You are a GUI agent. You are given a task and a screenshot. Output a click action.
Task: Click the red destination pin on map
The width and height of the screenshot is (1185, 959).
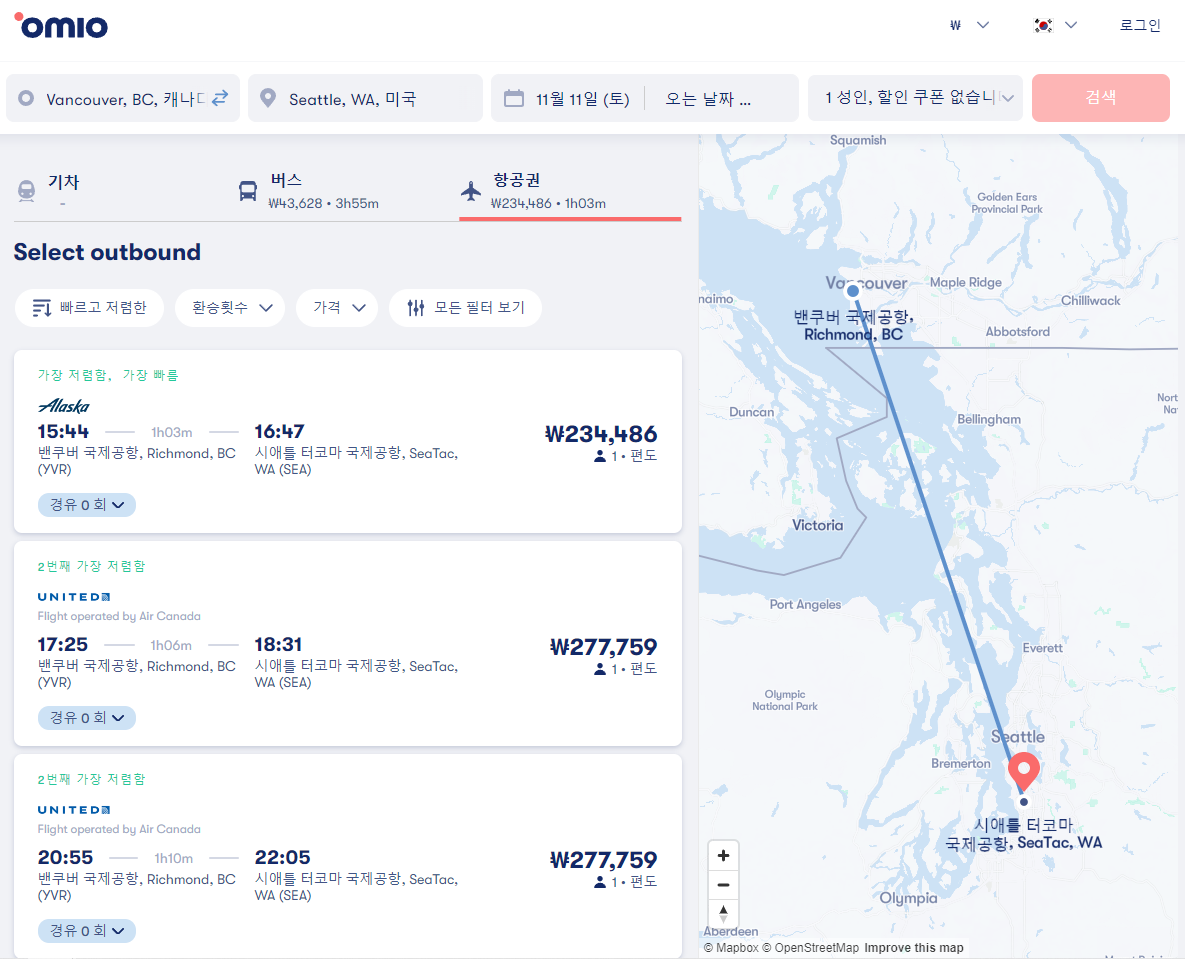click(1024, 771)
